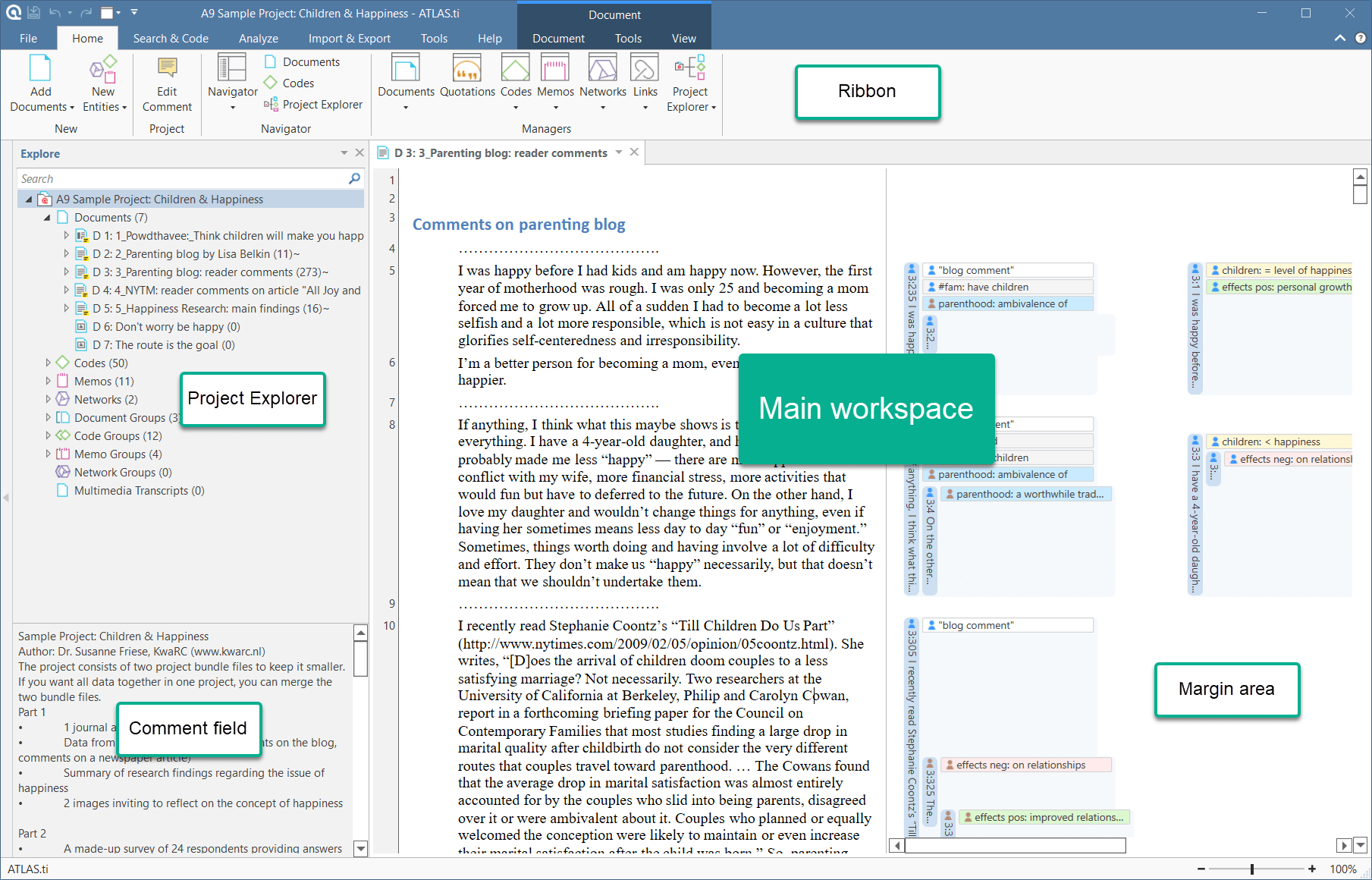Viewport: 1372px width, 880px height.
Task: Click the zoom slider handle
Action: 1252,869
